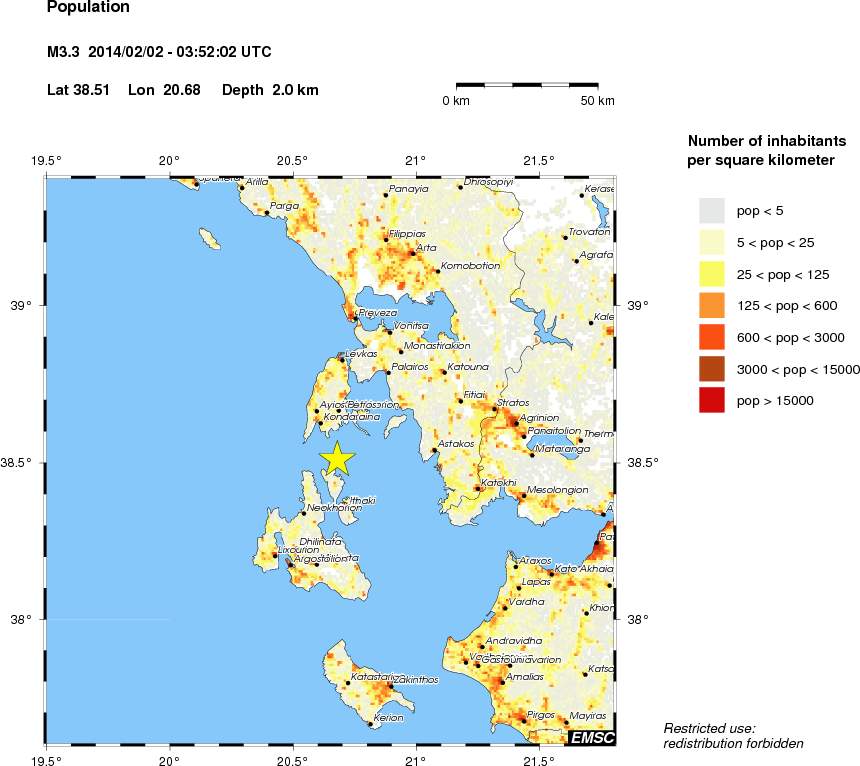
Task: Select the Arta city marker dot
Action: pyautogui.click(x=412, y=253)
